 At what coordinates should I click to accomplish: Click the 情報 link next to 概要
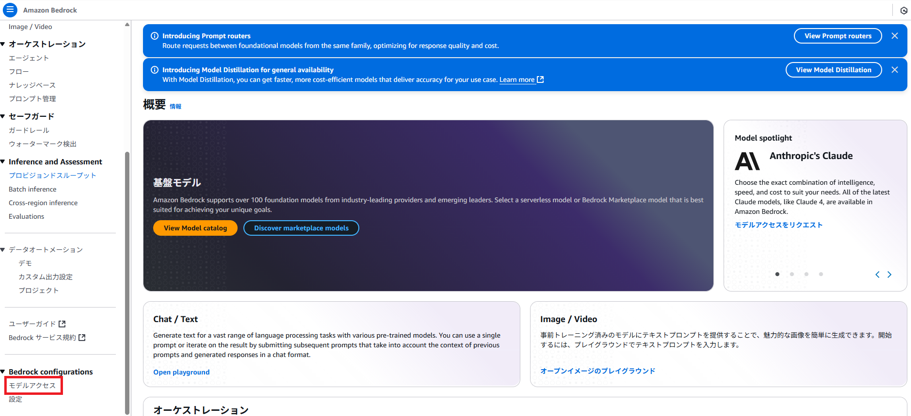(175, 106)
